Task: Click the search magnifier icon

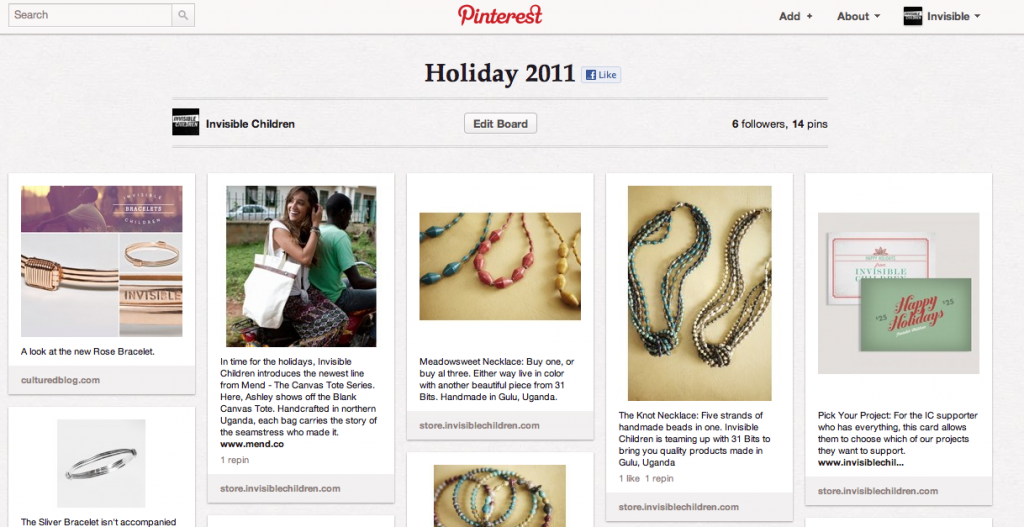Action: tap(183, 15)
